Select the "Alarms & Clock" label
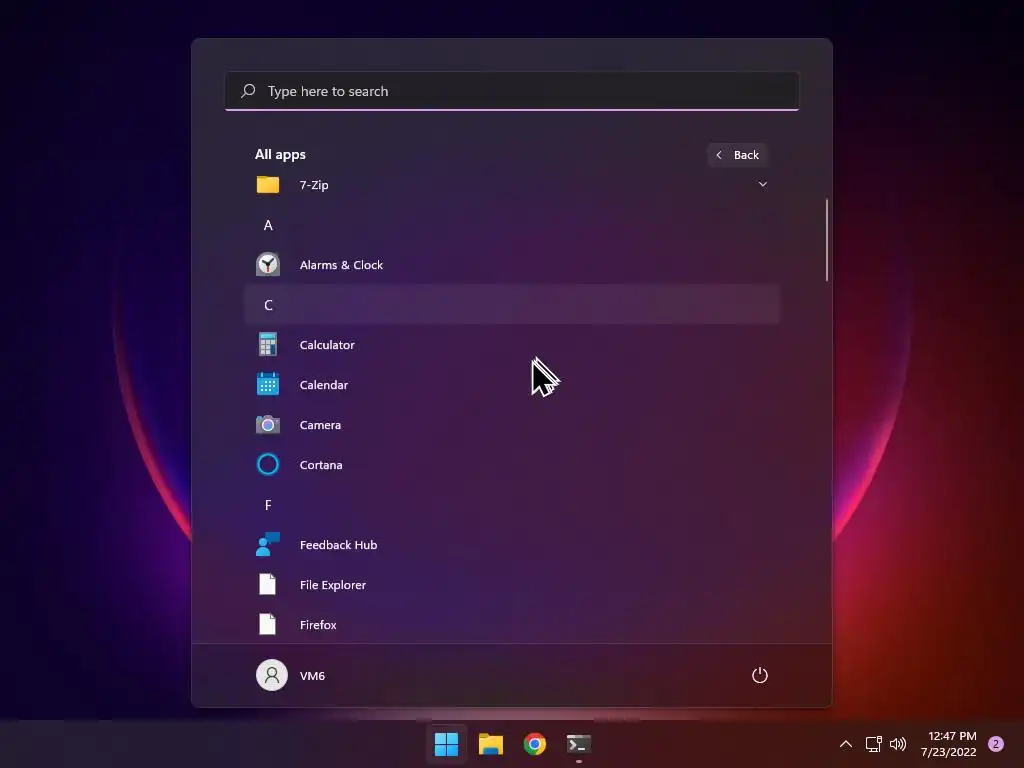Image resolution: width=1024 pixels, height=768 pixels. tap(341, 264)
